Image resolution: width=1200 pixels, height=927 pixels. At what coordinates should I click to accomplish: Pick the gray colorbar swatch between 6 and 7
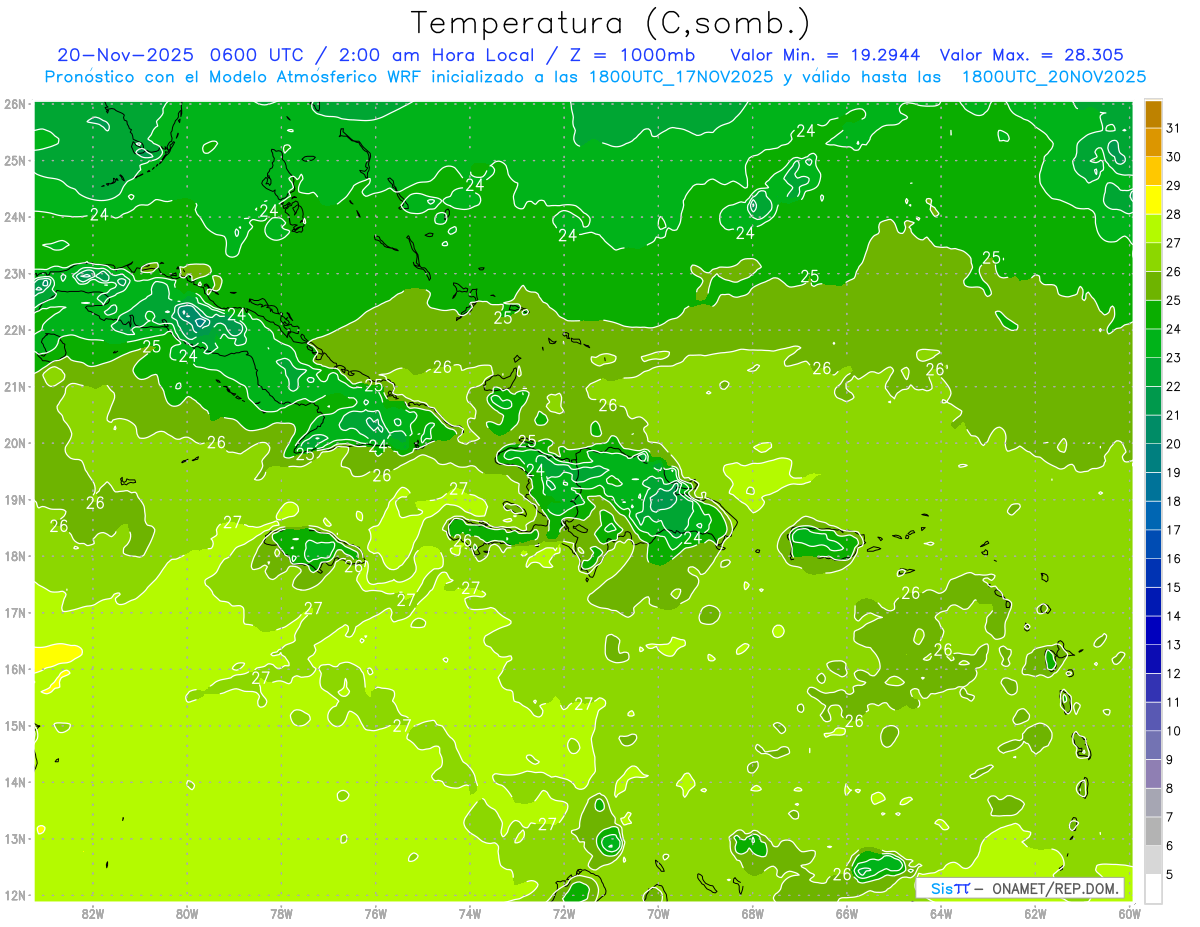coord(1153,831)
